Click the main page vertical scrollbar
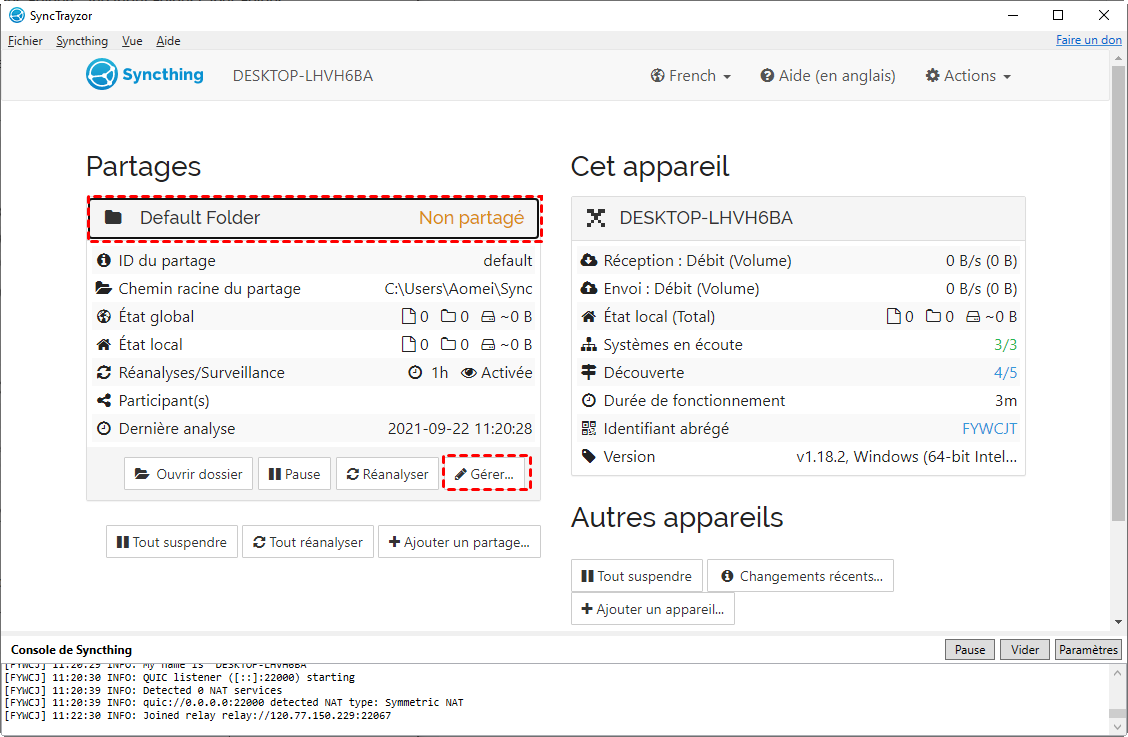Image resolution: width=1128 pixels, height=737 pixels. pos(1117,294)
